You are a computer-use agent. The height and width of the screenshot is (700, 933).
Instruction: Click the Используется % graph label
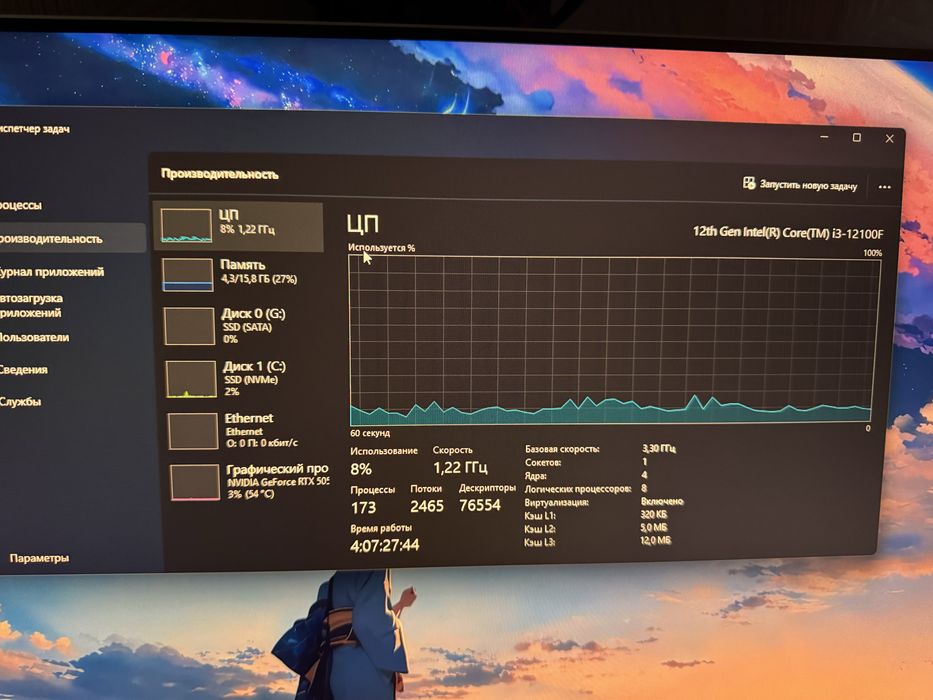pos(381,248)
